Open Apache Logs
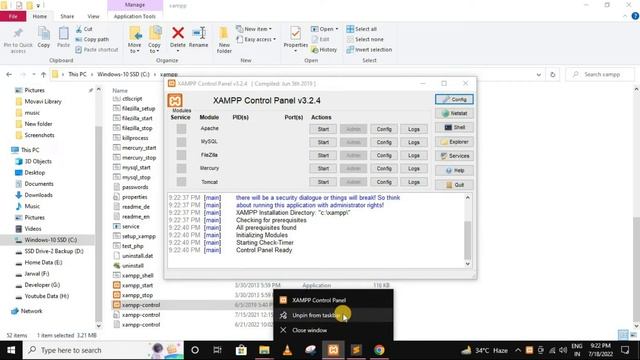The width and height of the screenshot is (640, 360). (414, 129)
